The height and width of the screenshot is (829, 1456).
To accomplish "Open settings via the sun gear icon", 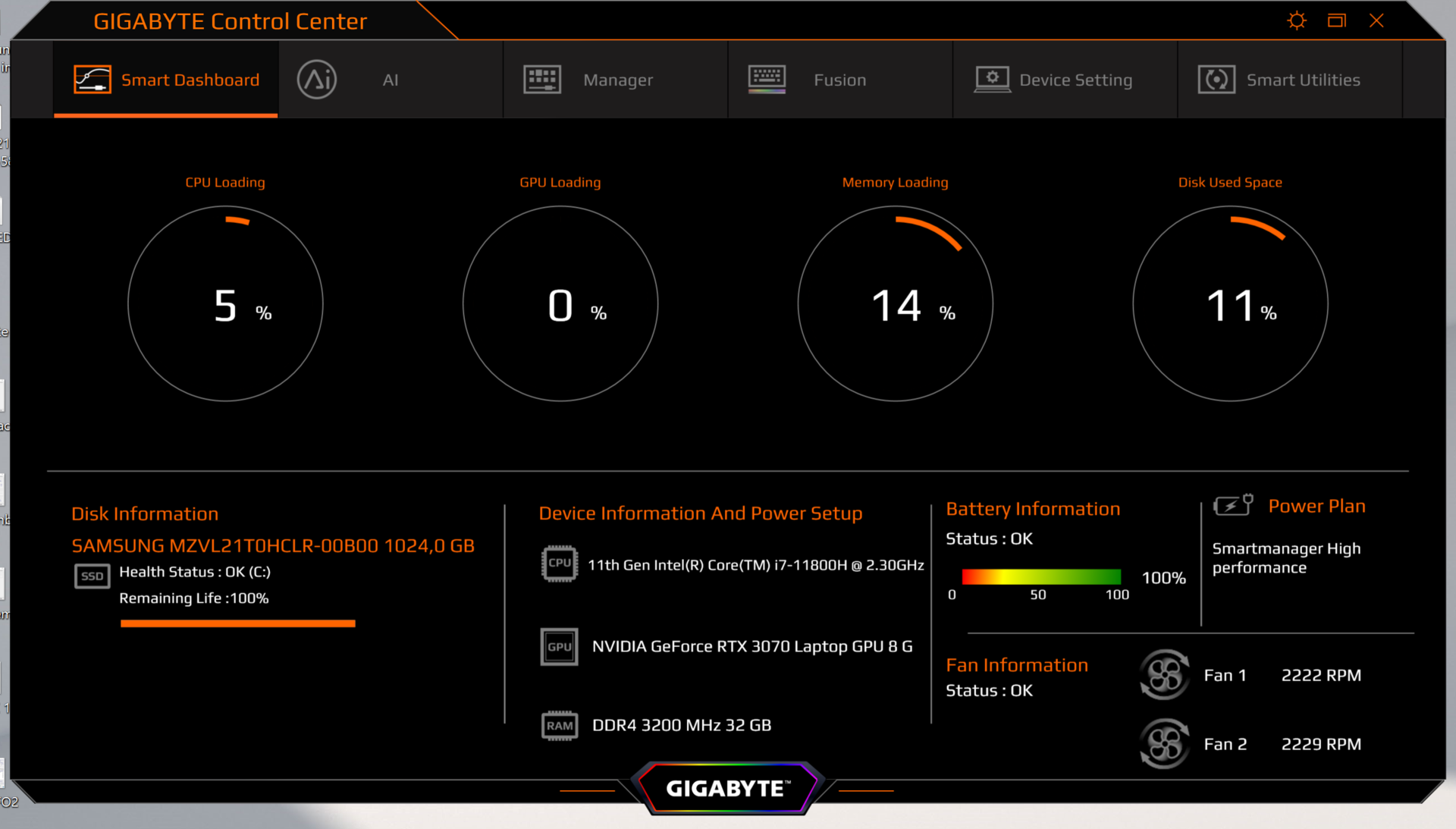I will tap(1297, 20).
